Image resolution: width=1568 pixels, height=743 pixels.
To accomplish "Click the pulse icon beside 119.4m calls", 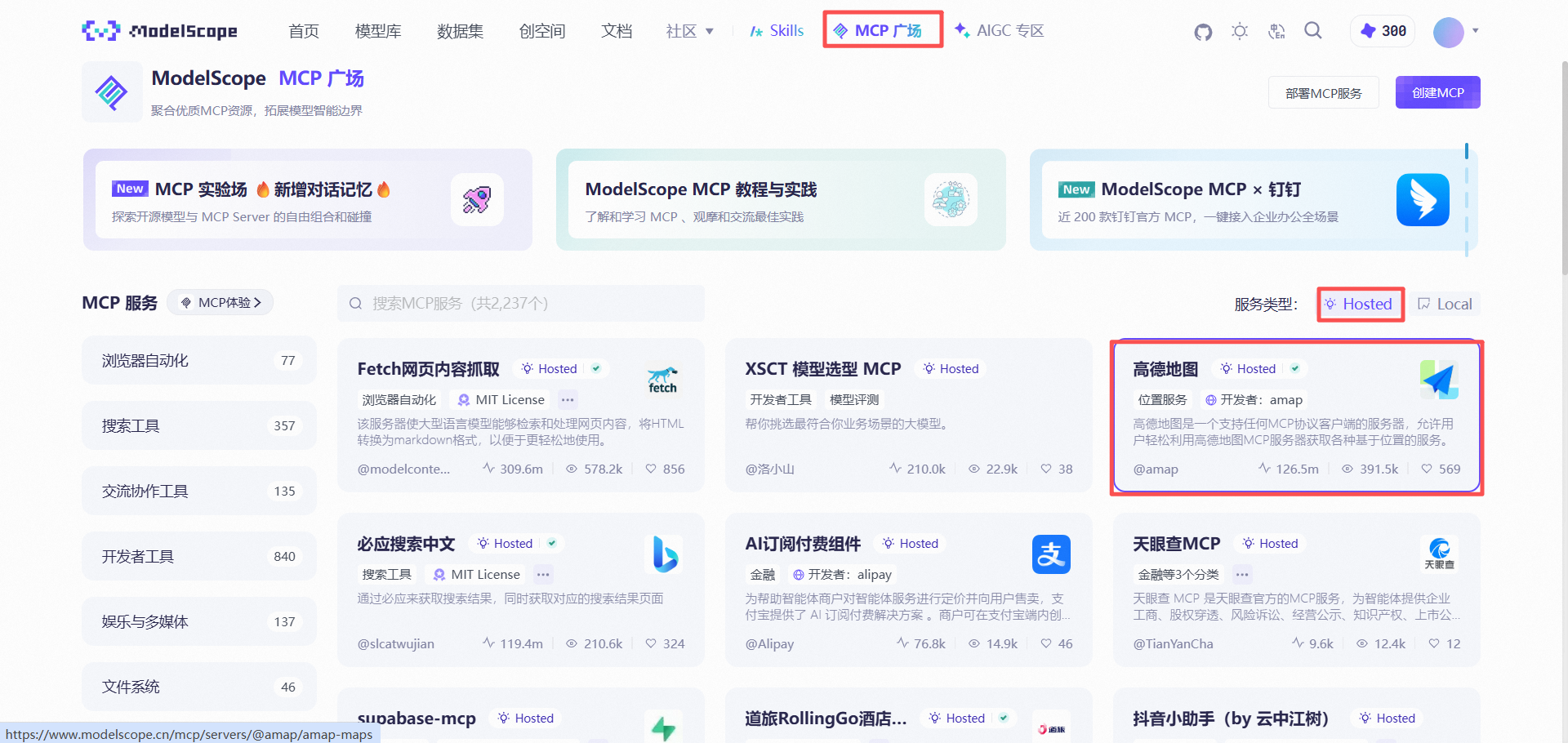I will coord(488,643).
